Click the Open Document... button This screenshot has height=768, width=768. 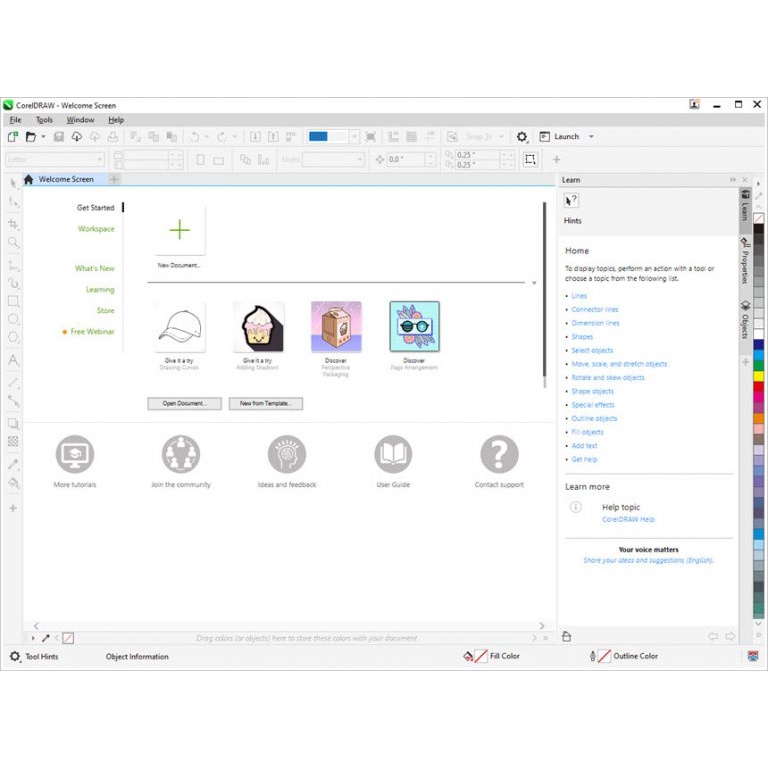[184, 404]
